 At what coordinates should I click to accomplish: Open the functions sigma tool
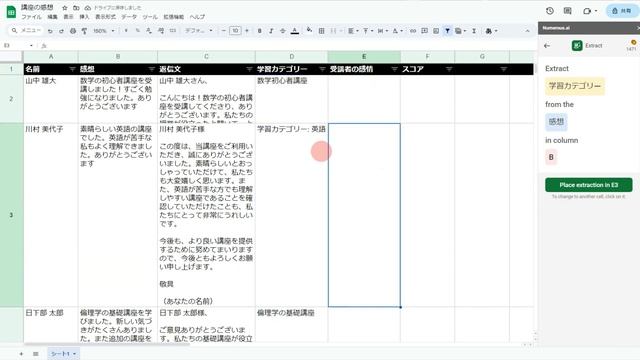(x=474, y=31)
